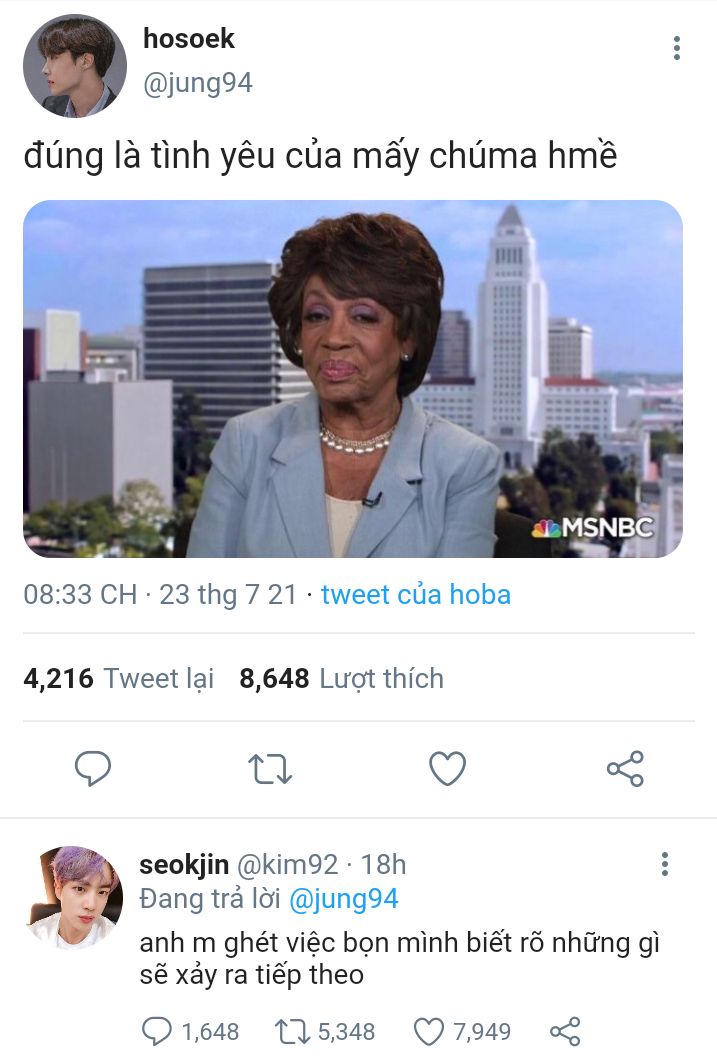Image resolution: width=717 pixels, height=1057 pixels.
Task: Open the @jung94 mention in the reply
Action: point(343,899)
